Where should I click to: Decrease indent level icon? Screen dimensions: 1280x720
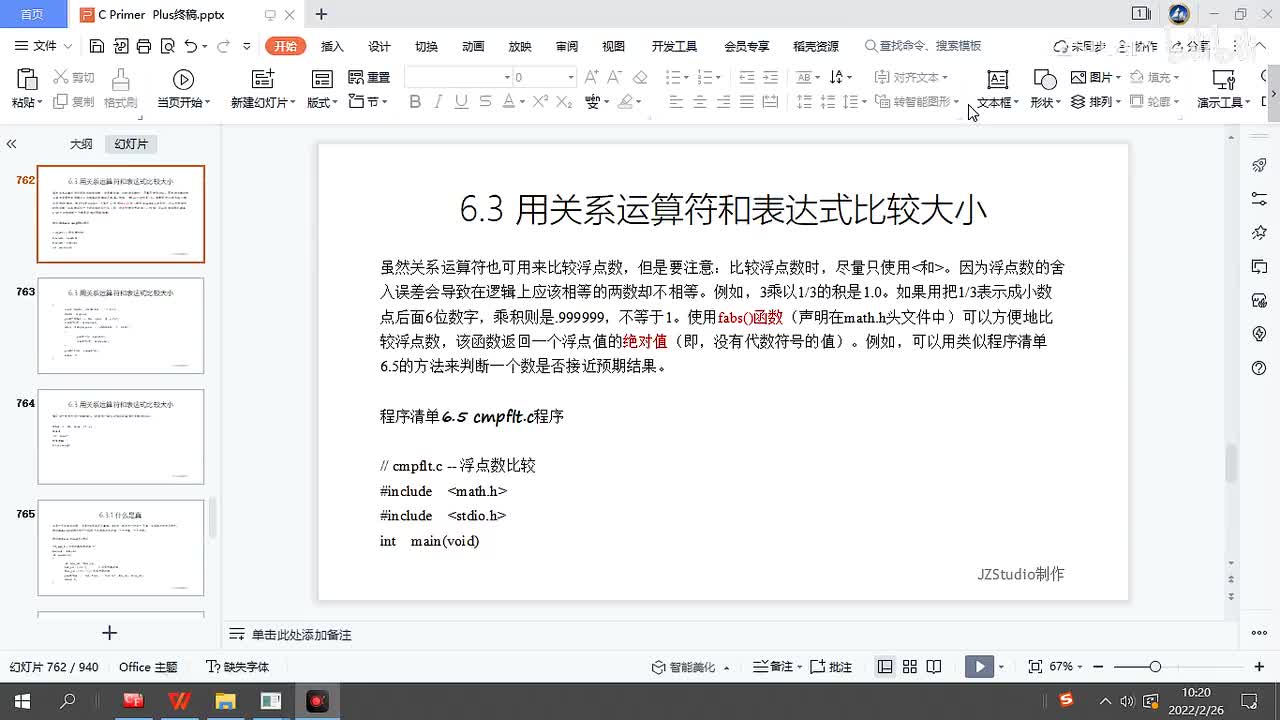coord(746,77)
